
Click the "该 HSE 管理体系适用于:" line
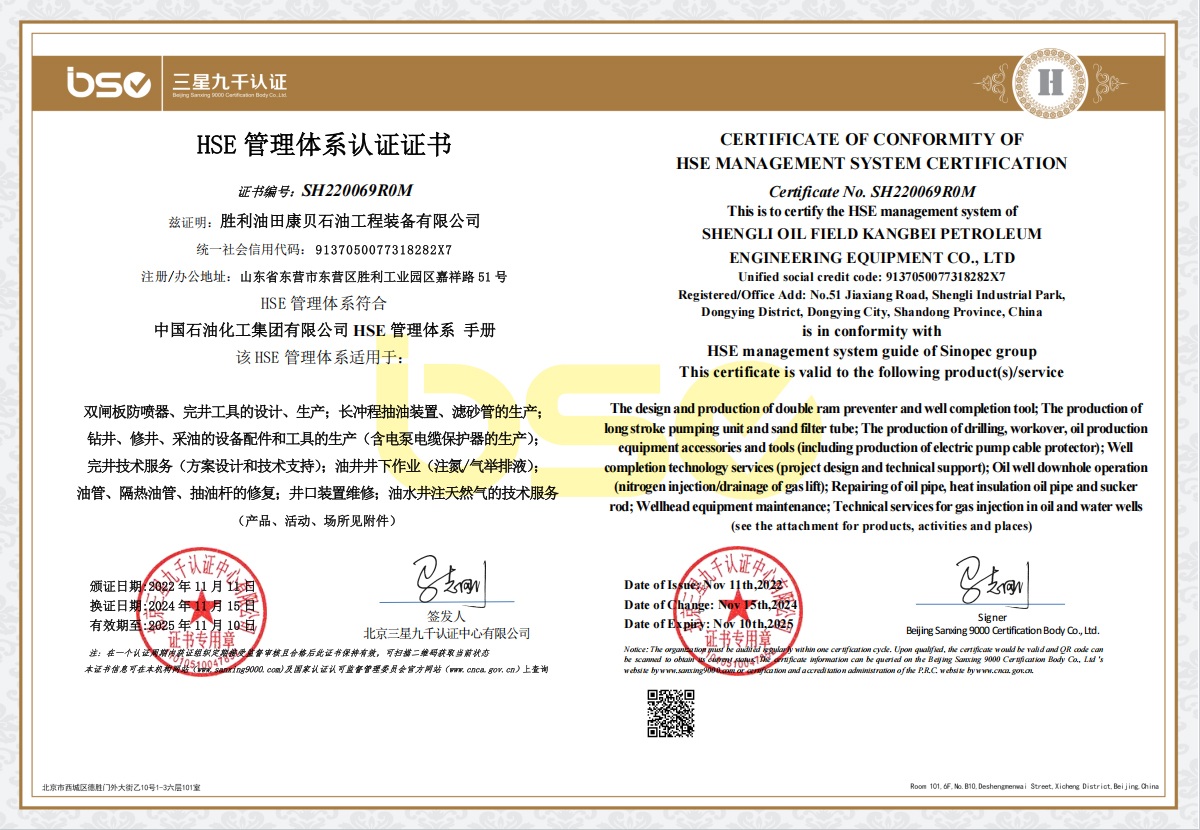(x=321, y=357)
